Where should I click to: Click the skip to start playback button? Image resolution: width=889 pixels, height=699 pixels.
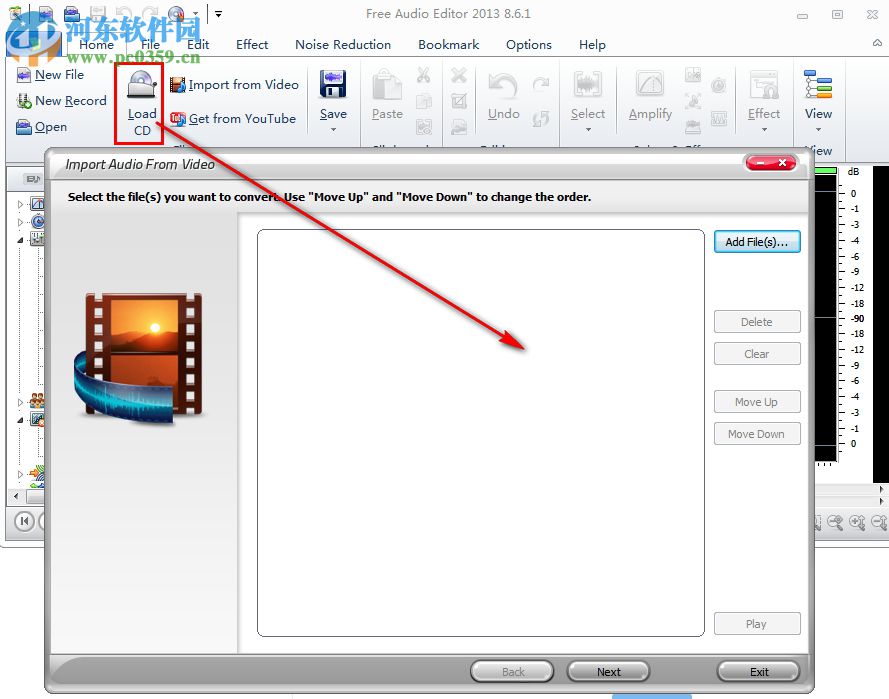[x=24, y=521]
